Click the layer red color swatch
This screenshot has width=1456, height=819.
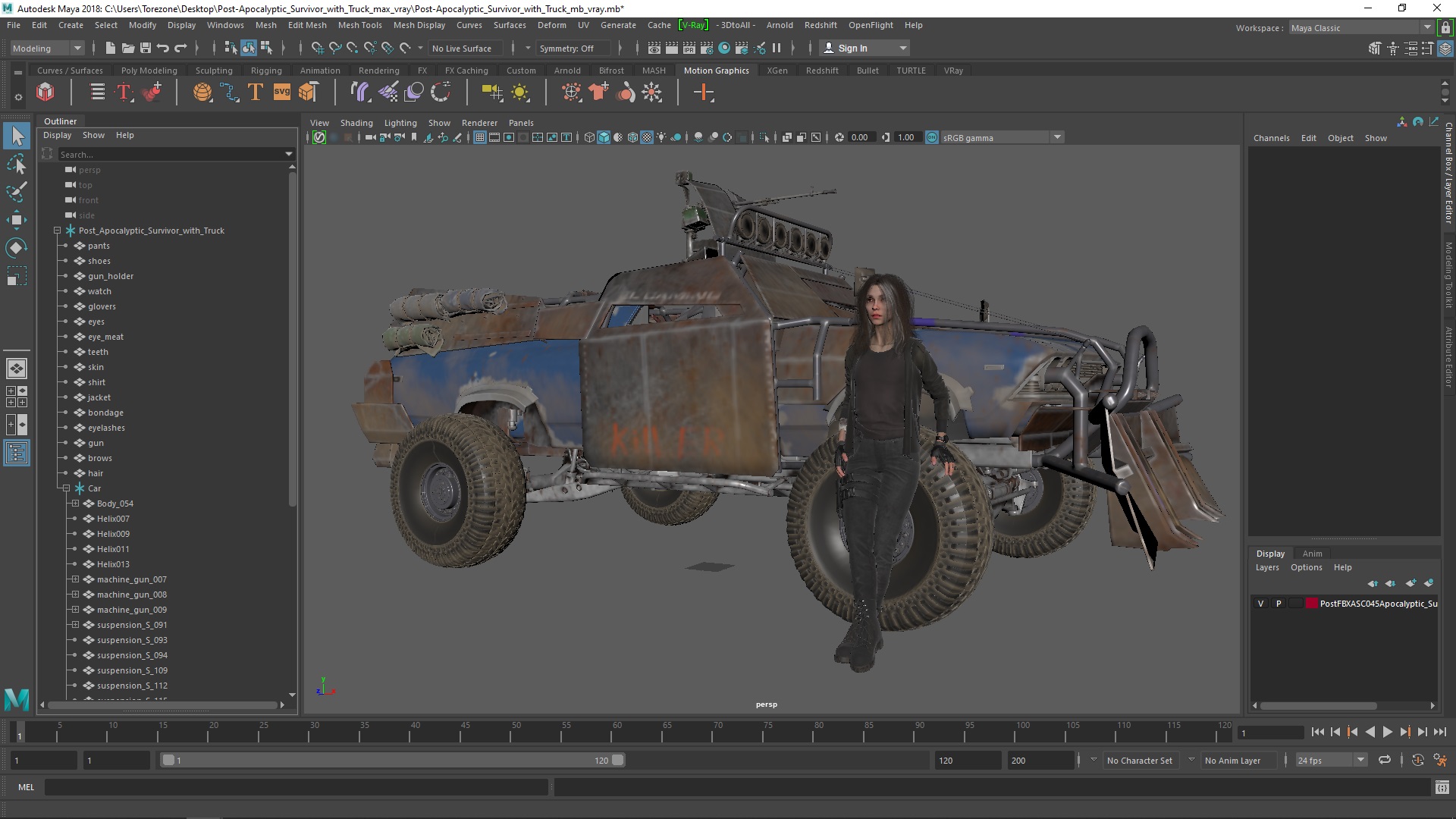tap(1312, 604)
